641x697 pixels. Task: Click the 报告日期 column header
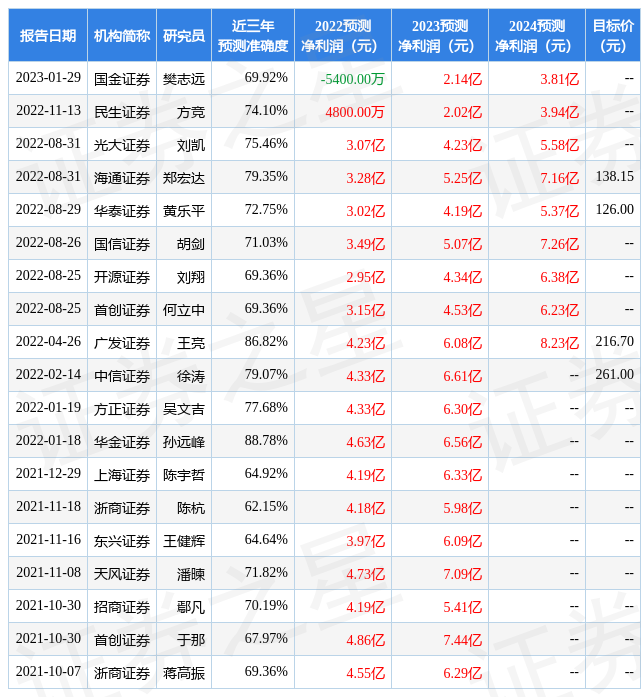[48, 35]
